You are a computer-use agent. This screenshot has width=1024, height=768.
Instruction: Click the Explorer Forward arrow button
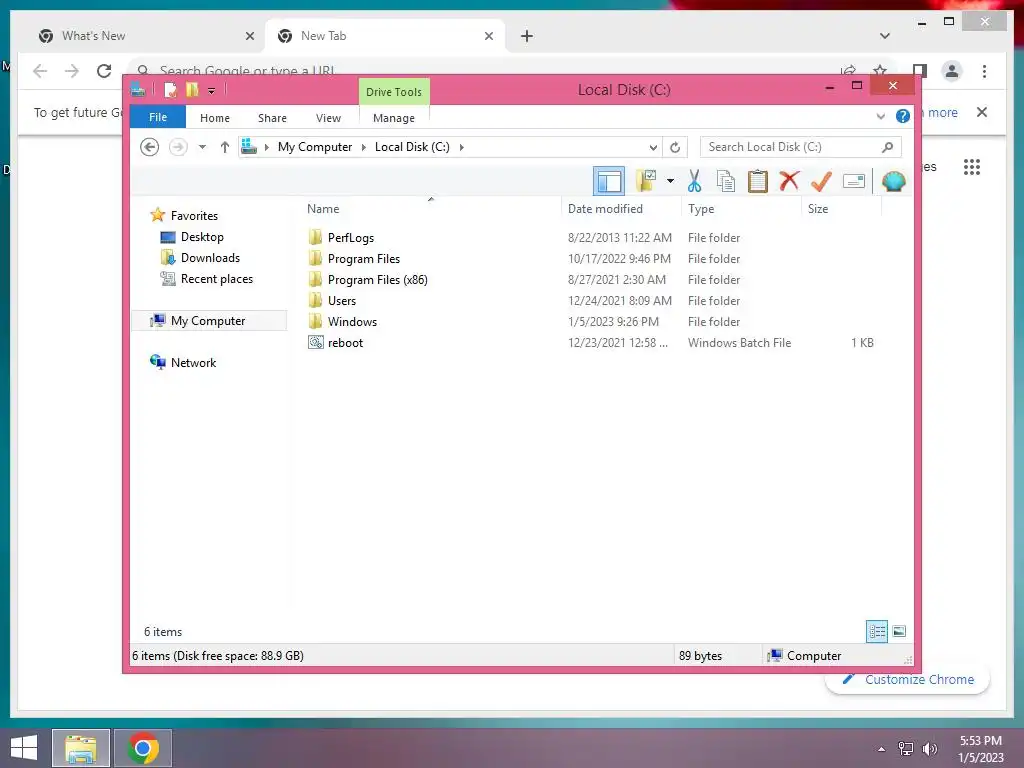[x=178, y=147]
